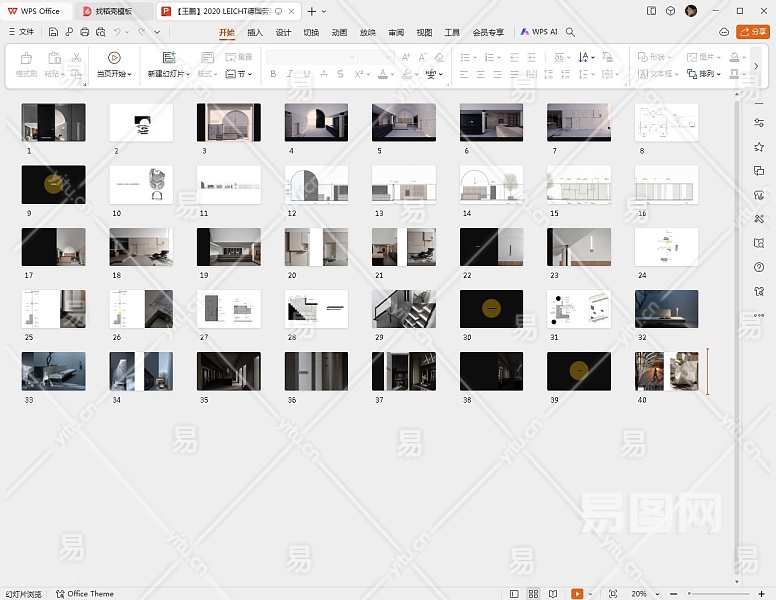This screenshot has height=600, width=776.
Task: Select slide thumbnail number 30
Action: 491,309
